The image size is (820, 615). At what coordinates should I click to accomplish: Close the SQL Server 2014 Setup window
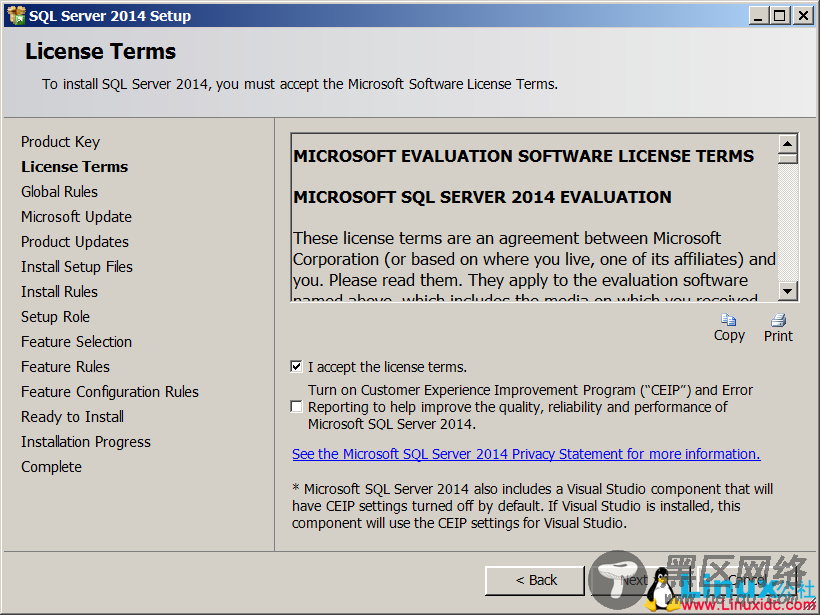803,15
